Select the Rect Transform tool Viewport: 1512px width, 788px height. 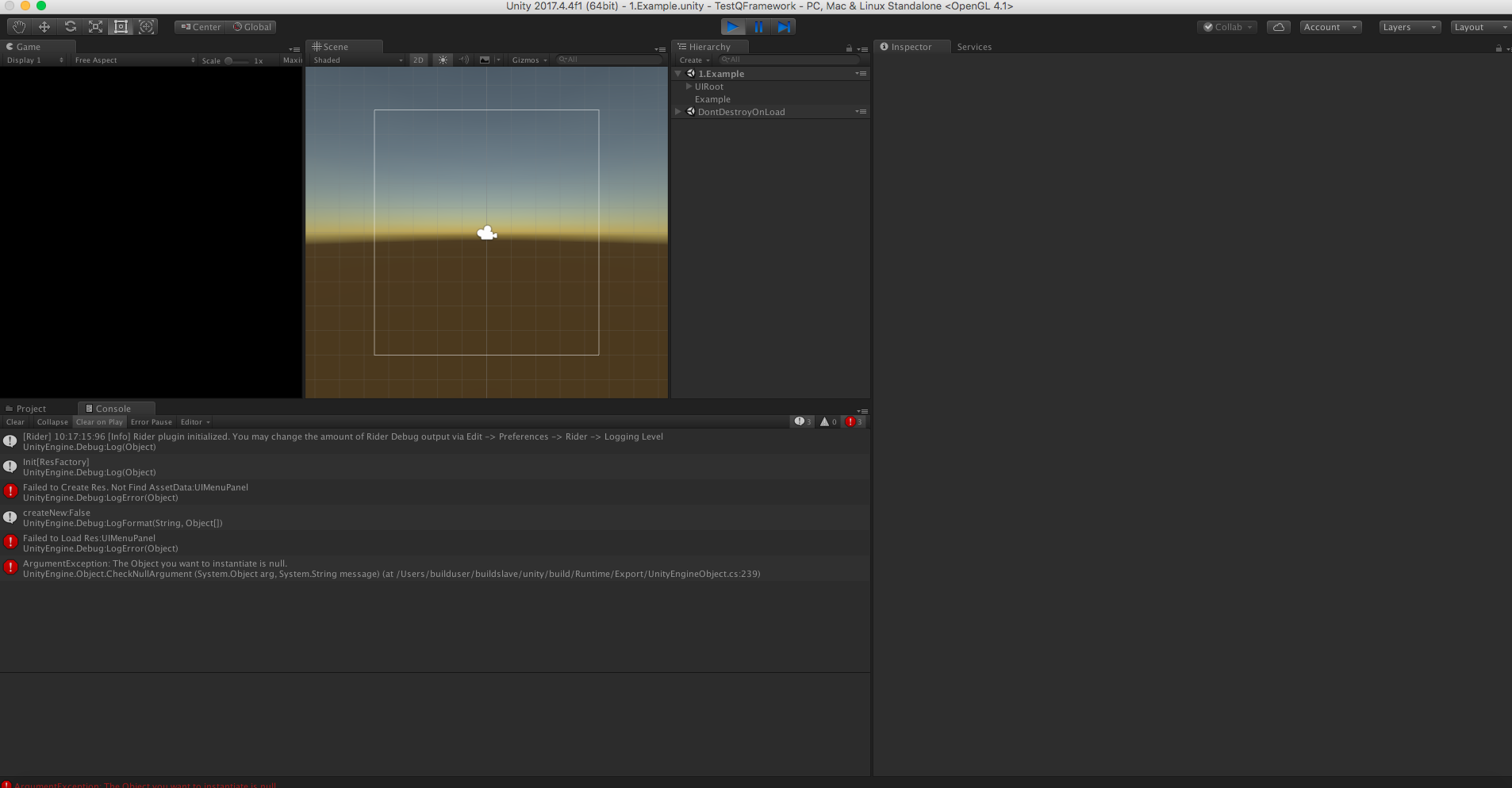click(121, 26)
